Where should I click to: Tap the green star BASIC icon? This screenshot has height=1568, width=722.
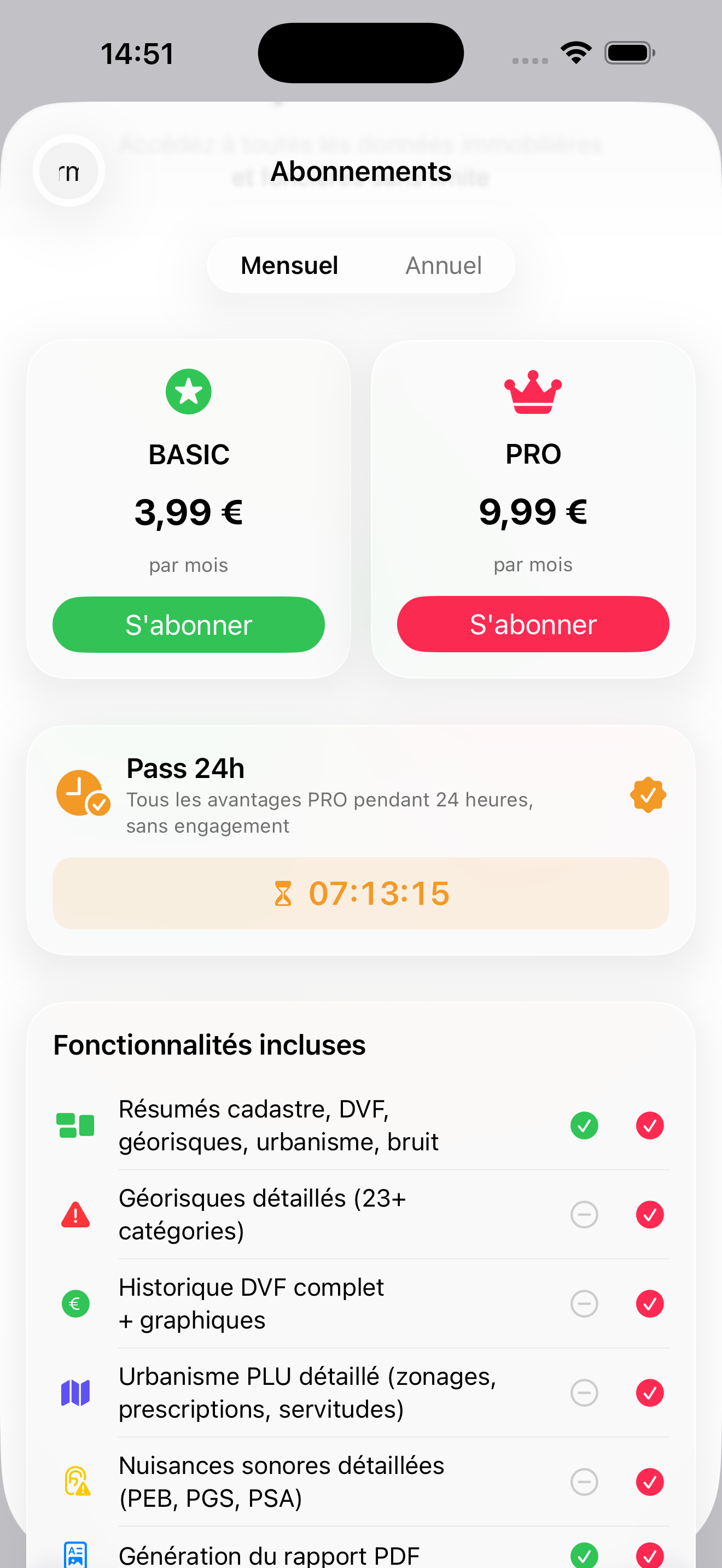coord(189,391)
